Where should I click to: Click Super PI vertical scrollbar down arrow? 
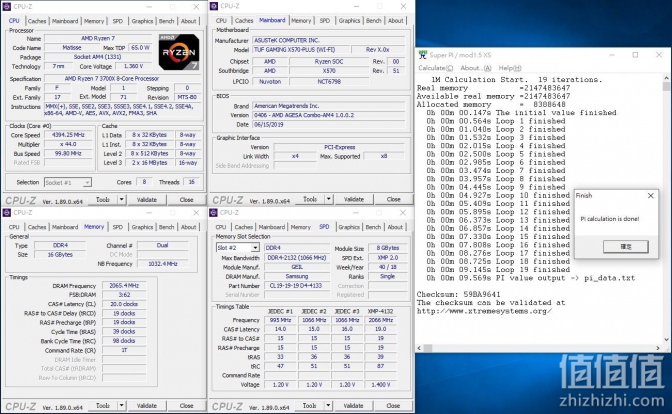pyautogui.click(x=666, y=339)
